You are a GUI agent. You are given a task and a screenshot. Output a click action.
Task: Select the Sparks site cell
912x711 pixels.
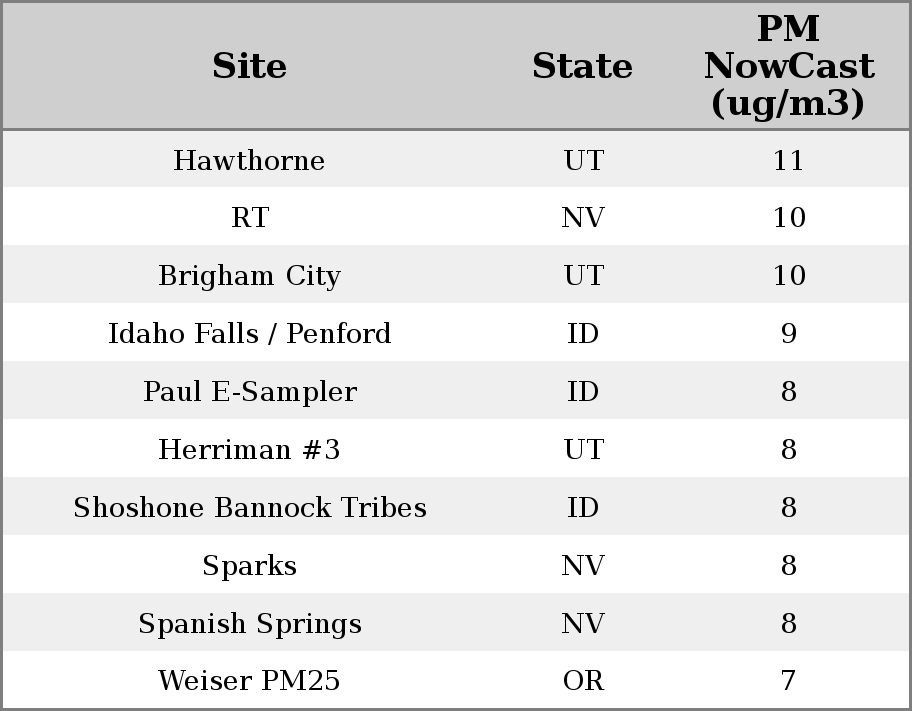pos(249,566)
